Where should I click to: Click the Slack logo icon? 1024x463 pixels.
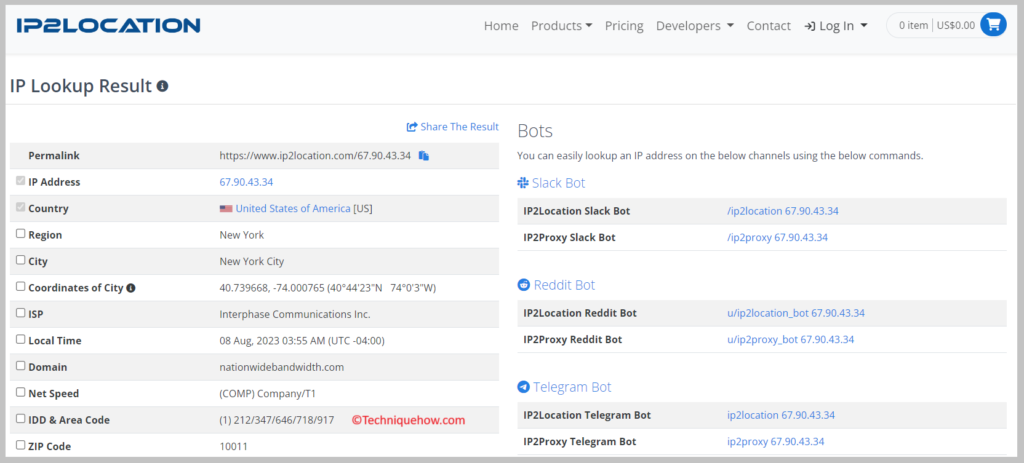pyautogui.click(x=522, y=183)
